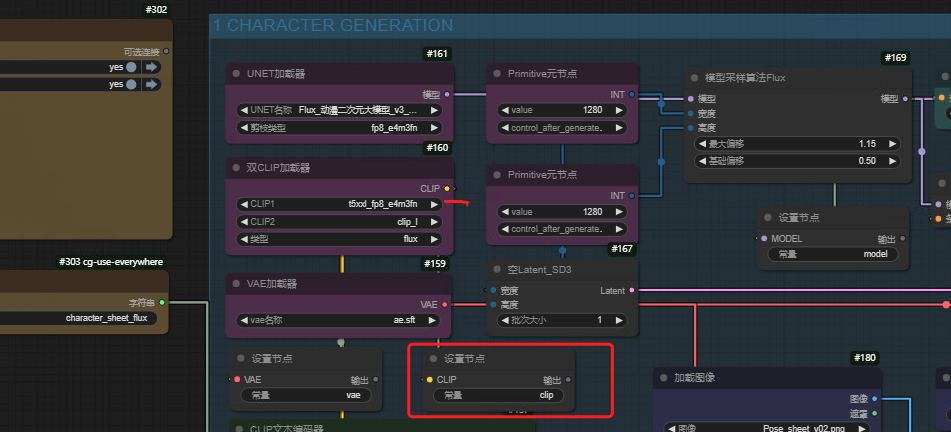
Task: Collapse the 设置节点 with the MODEL input
Action: click(768, 217)
